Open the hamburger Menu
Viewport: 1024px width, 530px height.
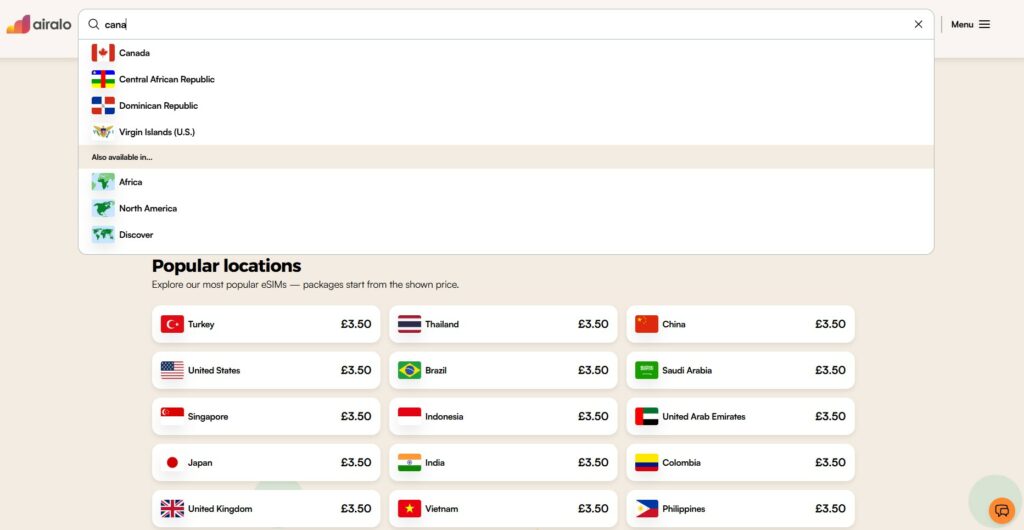[970, 24]
